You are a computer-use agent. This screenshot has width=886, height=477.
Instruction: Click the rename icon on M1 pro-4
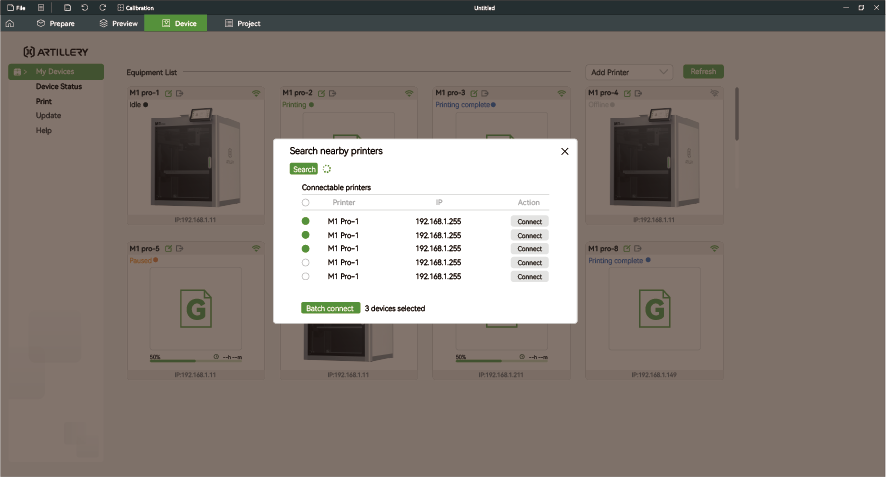pyautogui.click(x=627, y=93)
